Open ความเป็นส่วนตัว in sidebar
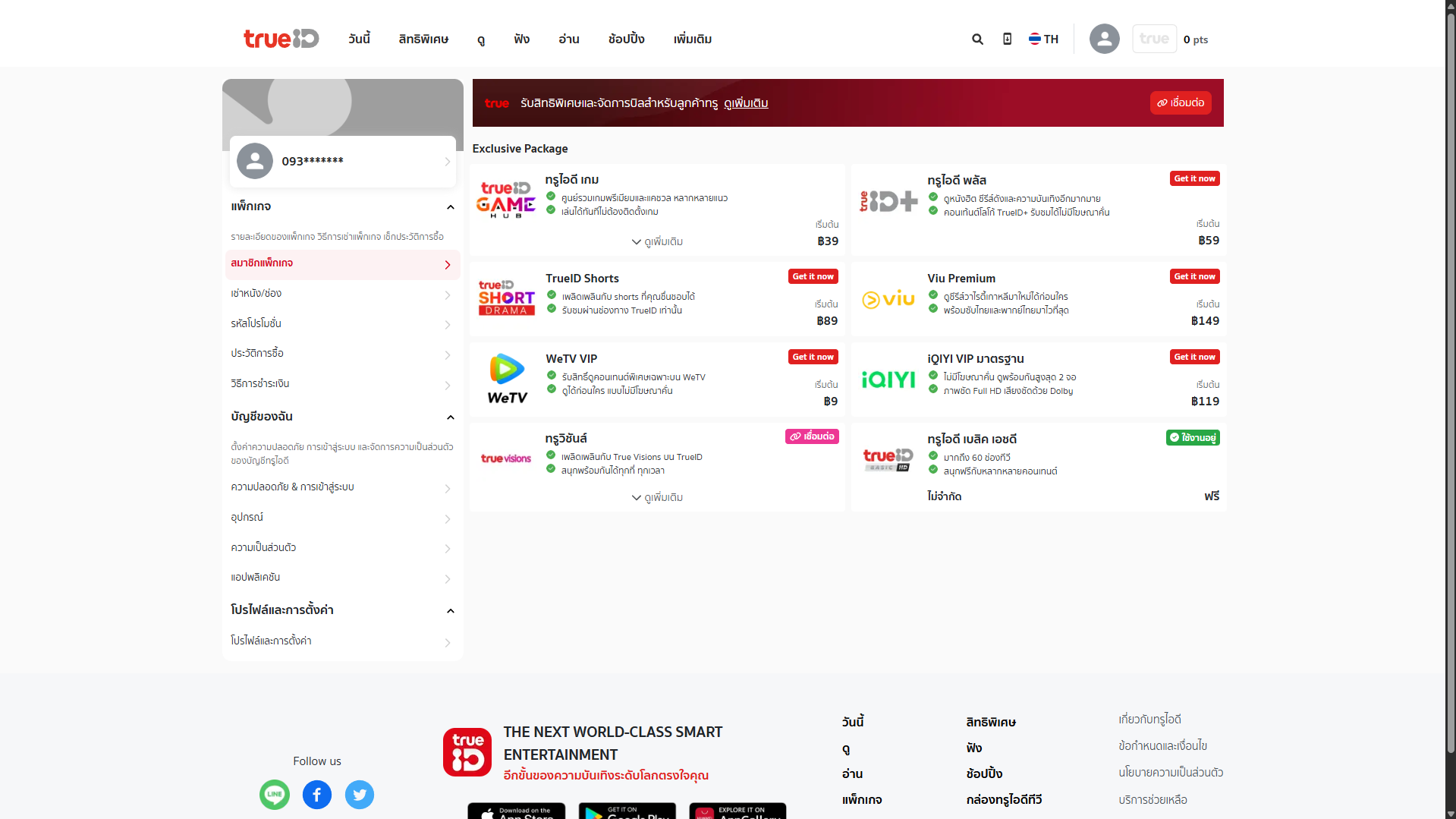The height and width of the screenshot is (819, 1456). (x=343, y=548)
